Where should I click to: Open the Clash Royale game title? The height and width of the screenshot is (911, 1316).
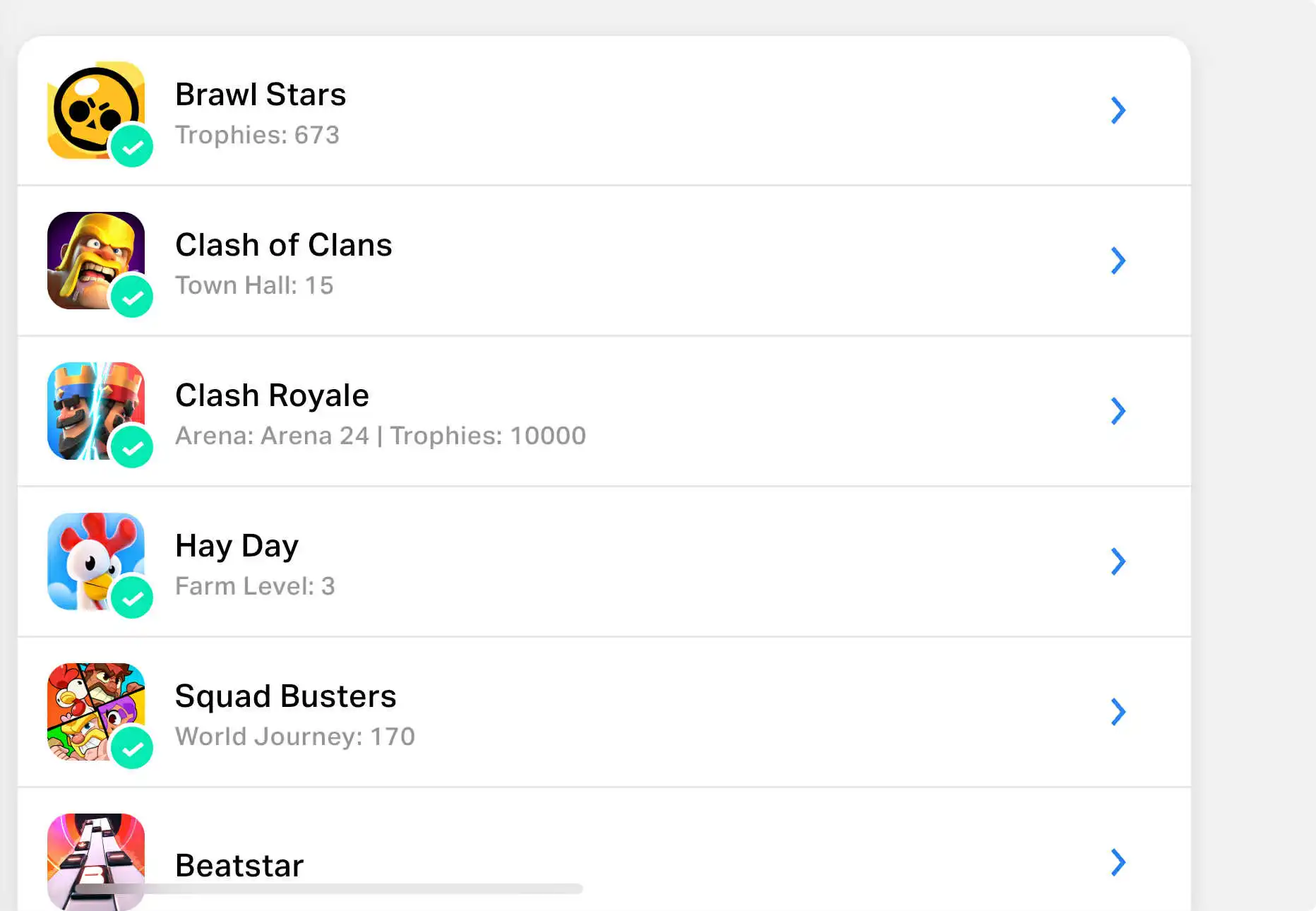pyautogui.click(x=272, y=395)
